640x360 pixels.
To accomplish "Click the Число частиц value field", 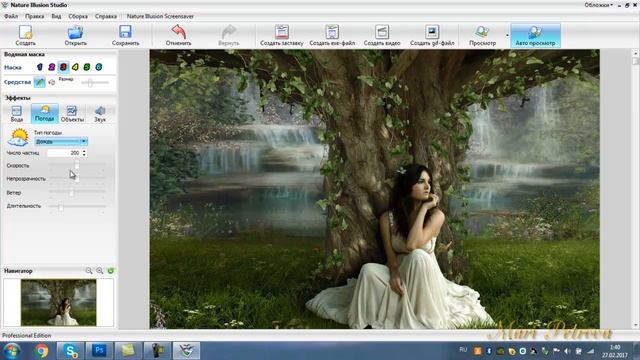I will pyautogui.click(x=64, y=153).
